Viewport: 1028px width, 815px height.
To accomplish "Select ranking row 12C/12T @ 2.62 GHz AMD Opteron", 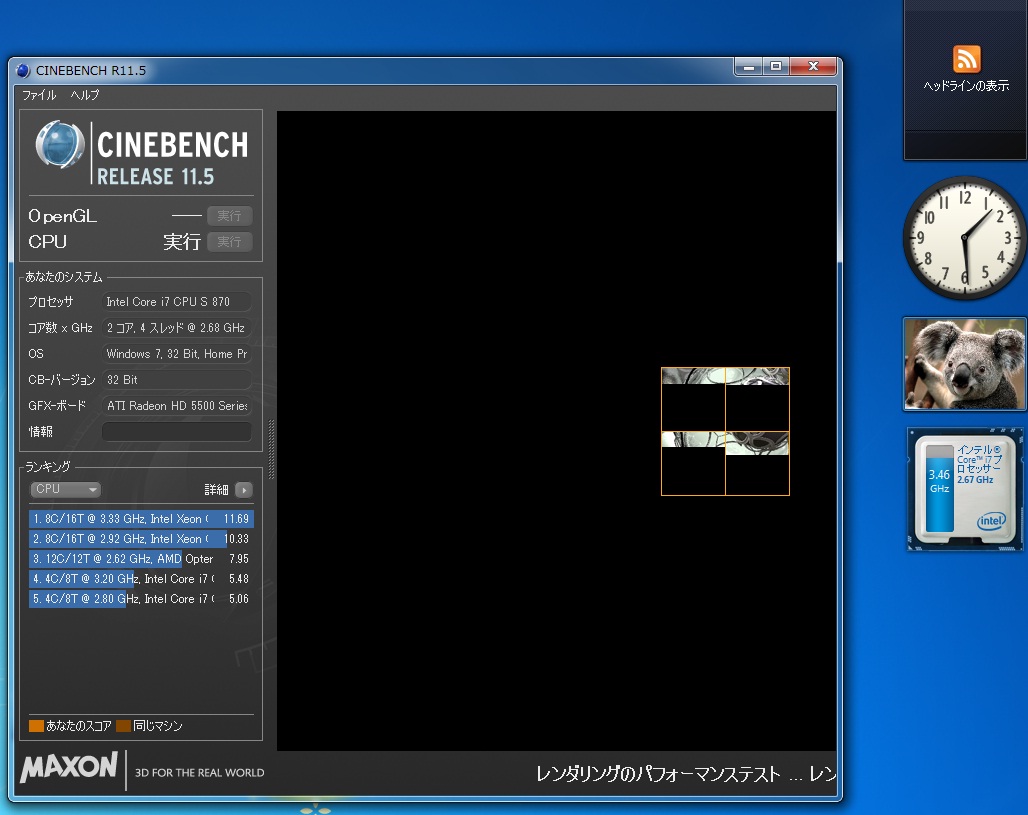I will pyautogui.click(x=141, y=559).
